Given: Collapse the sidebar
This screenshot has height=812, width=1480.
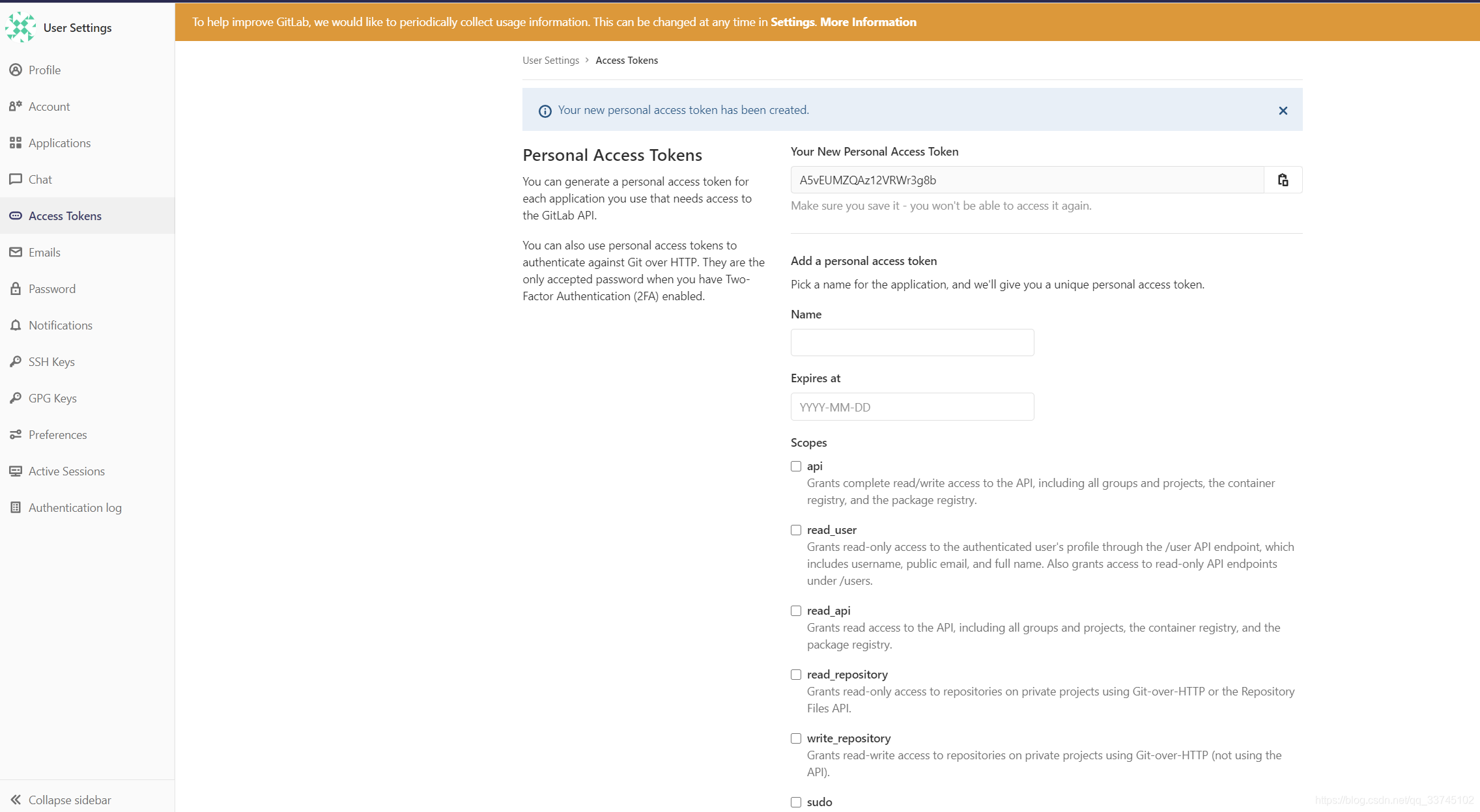Looking at the screenshot, I should (61, 800).
